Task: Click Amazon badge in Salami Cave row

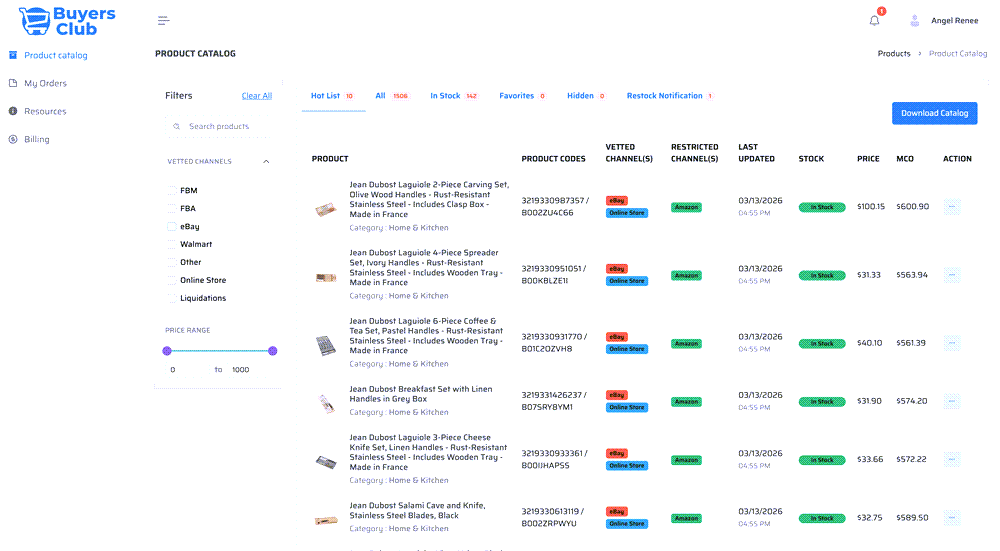Action: [686, 518]
